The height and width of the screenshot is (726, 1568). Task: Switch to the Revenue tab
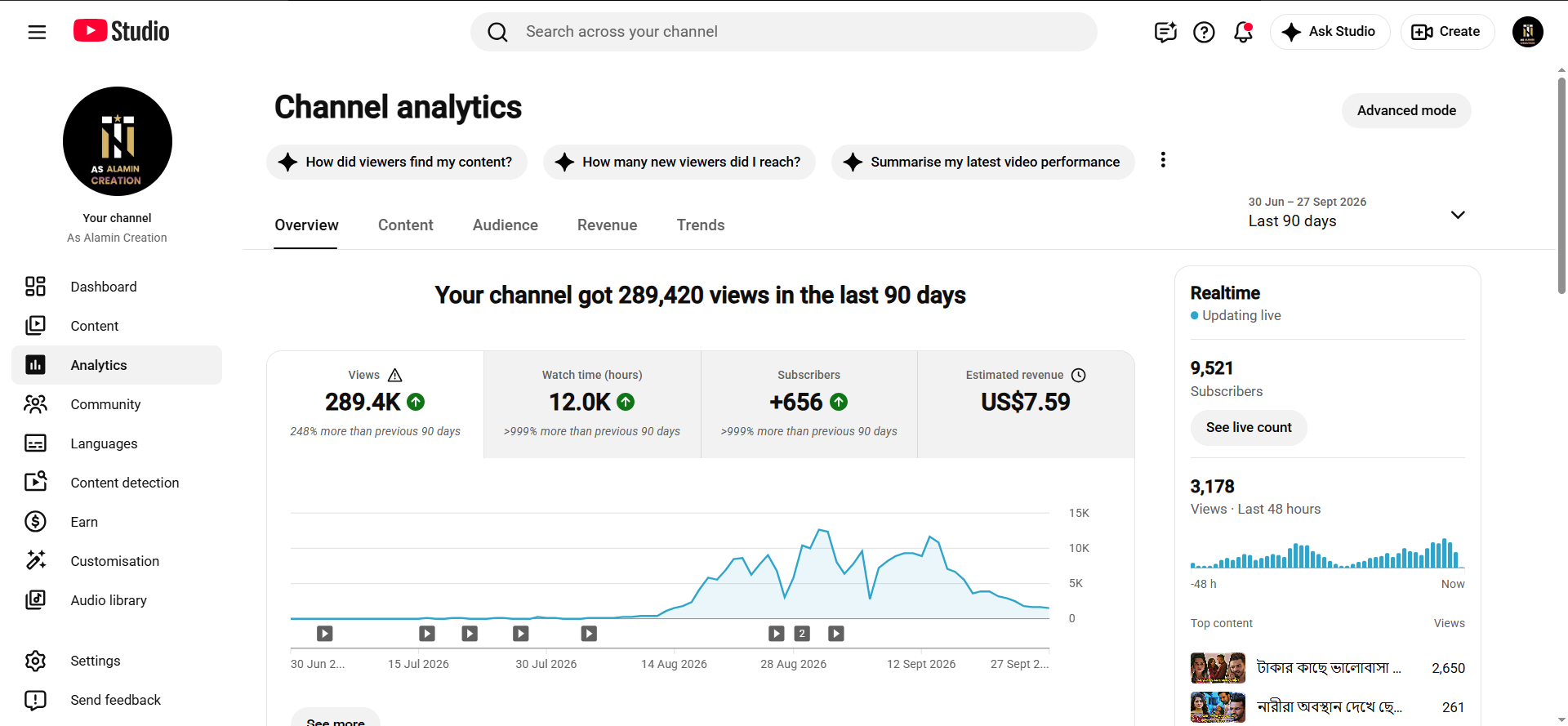point(608,225)
